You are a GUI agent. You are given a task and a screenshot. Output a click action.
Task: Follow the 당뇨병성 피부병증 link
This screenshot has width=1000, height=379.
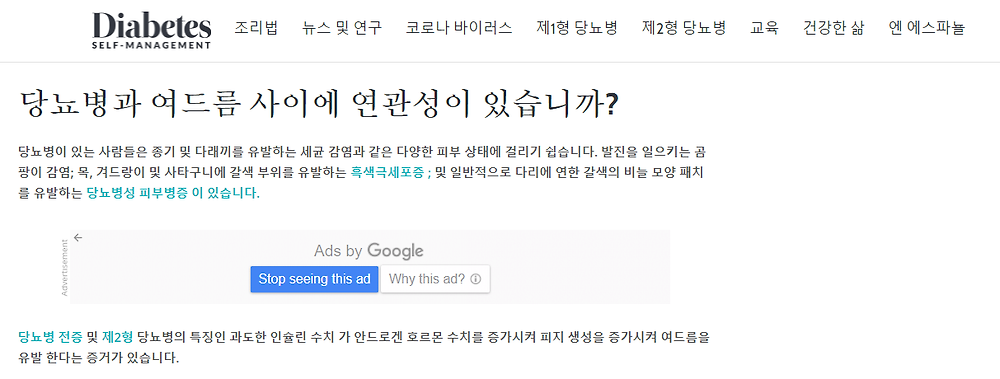click(x=173, y=194)
